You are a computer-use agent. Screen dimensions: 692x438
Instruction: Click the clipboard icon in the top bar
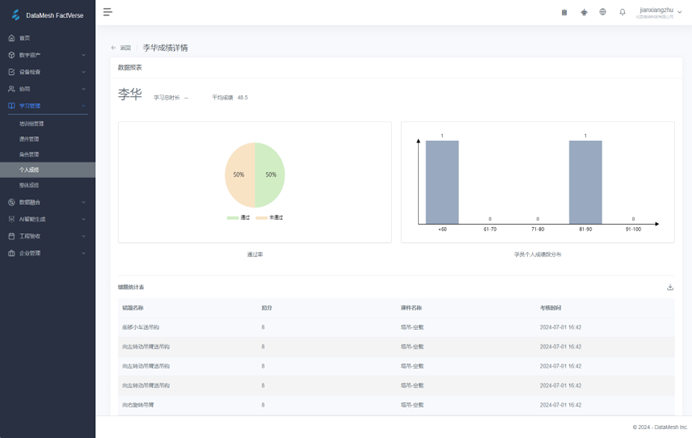point(564,12)
